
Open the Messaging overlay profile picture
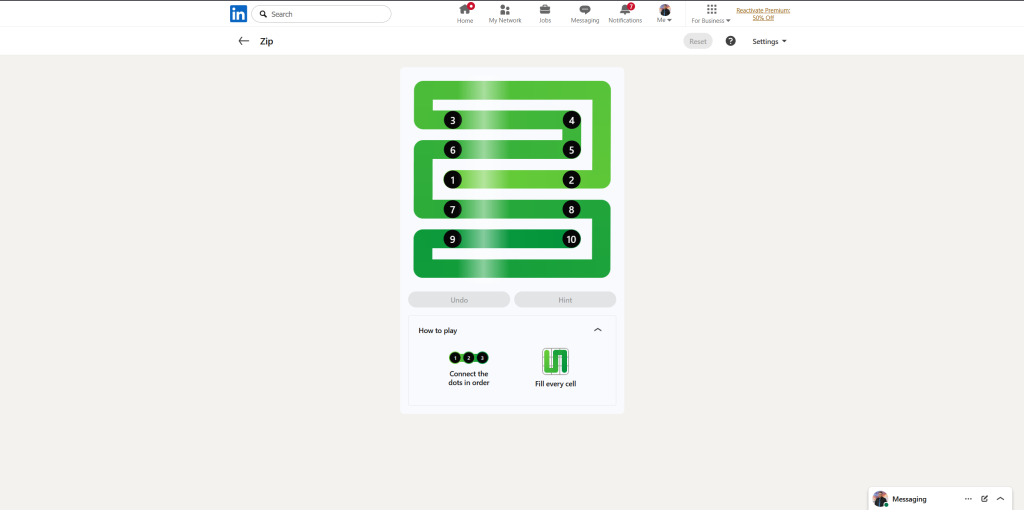coord(880,499)
